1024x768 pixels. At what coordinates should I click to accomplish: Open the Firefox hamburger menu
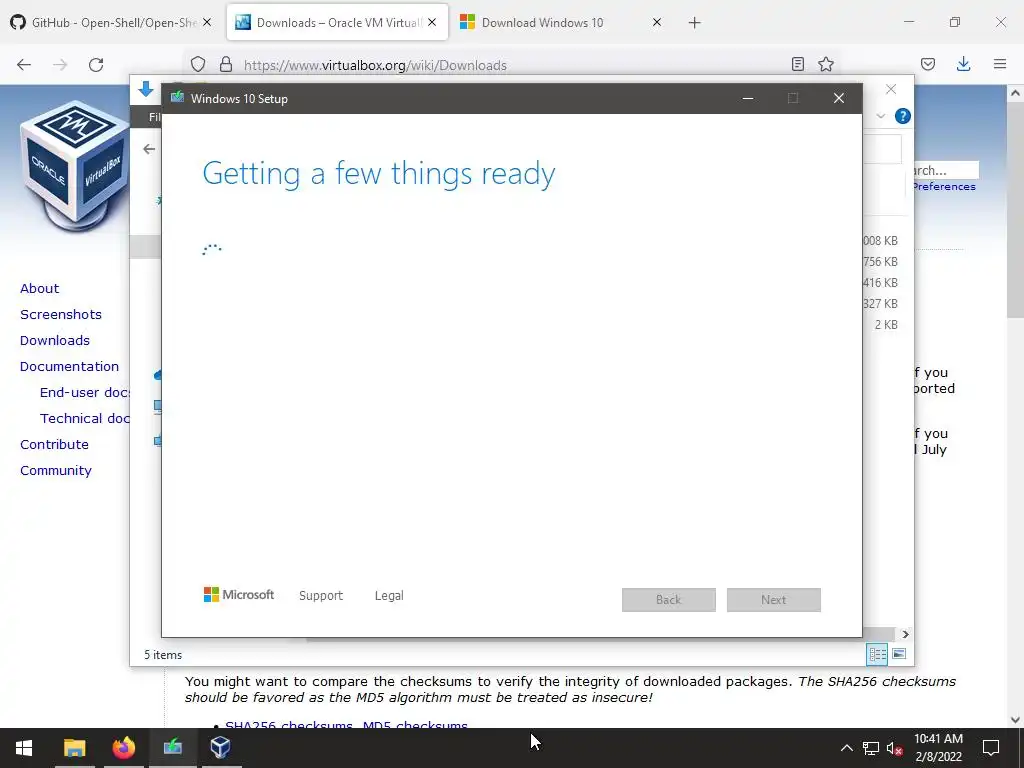pyautogui.click(x=1000, y=64)
